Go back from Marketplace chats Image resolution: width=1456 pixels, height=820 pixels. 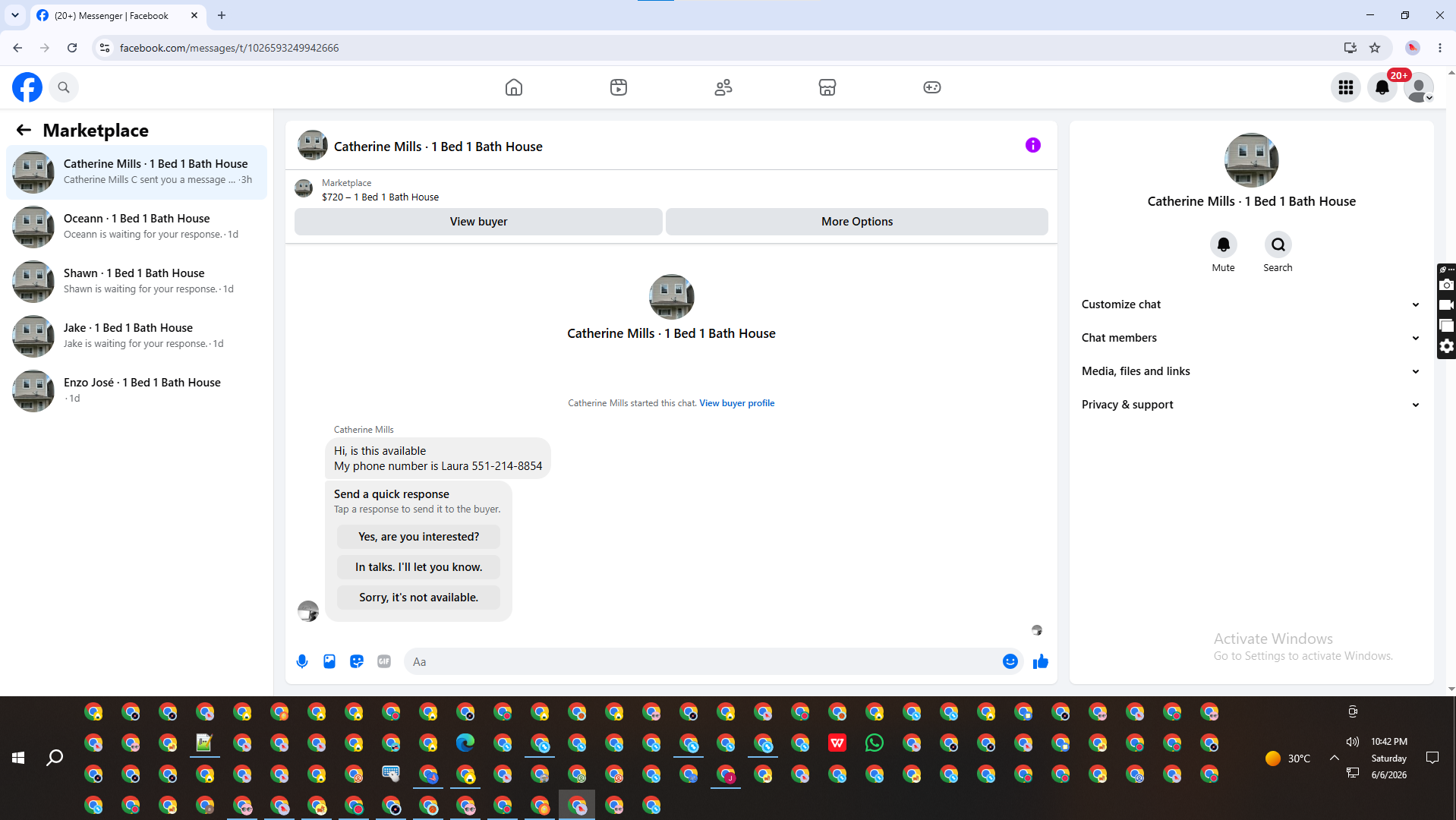pos(24,131)
